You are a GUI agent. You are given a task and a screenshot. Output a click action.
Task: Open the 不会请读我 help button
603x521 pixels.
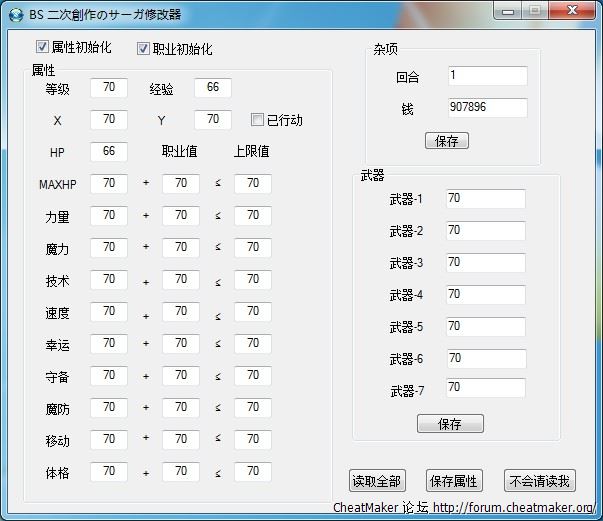[539, 481]
